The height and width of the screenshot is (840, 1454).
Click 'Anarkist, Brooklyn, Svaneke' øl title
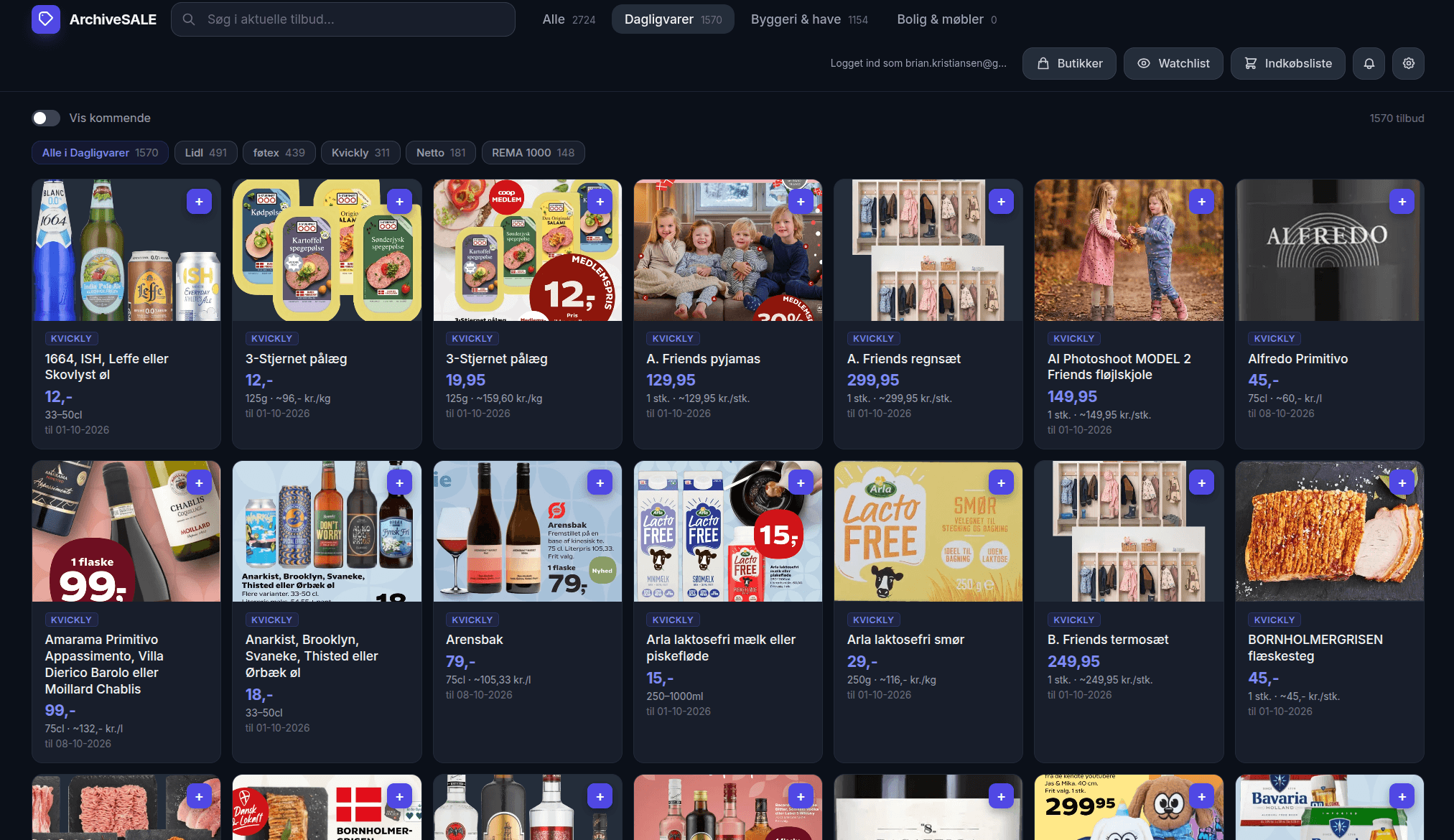312,656
